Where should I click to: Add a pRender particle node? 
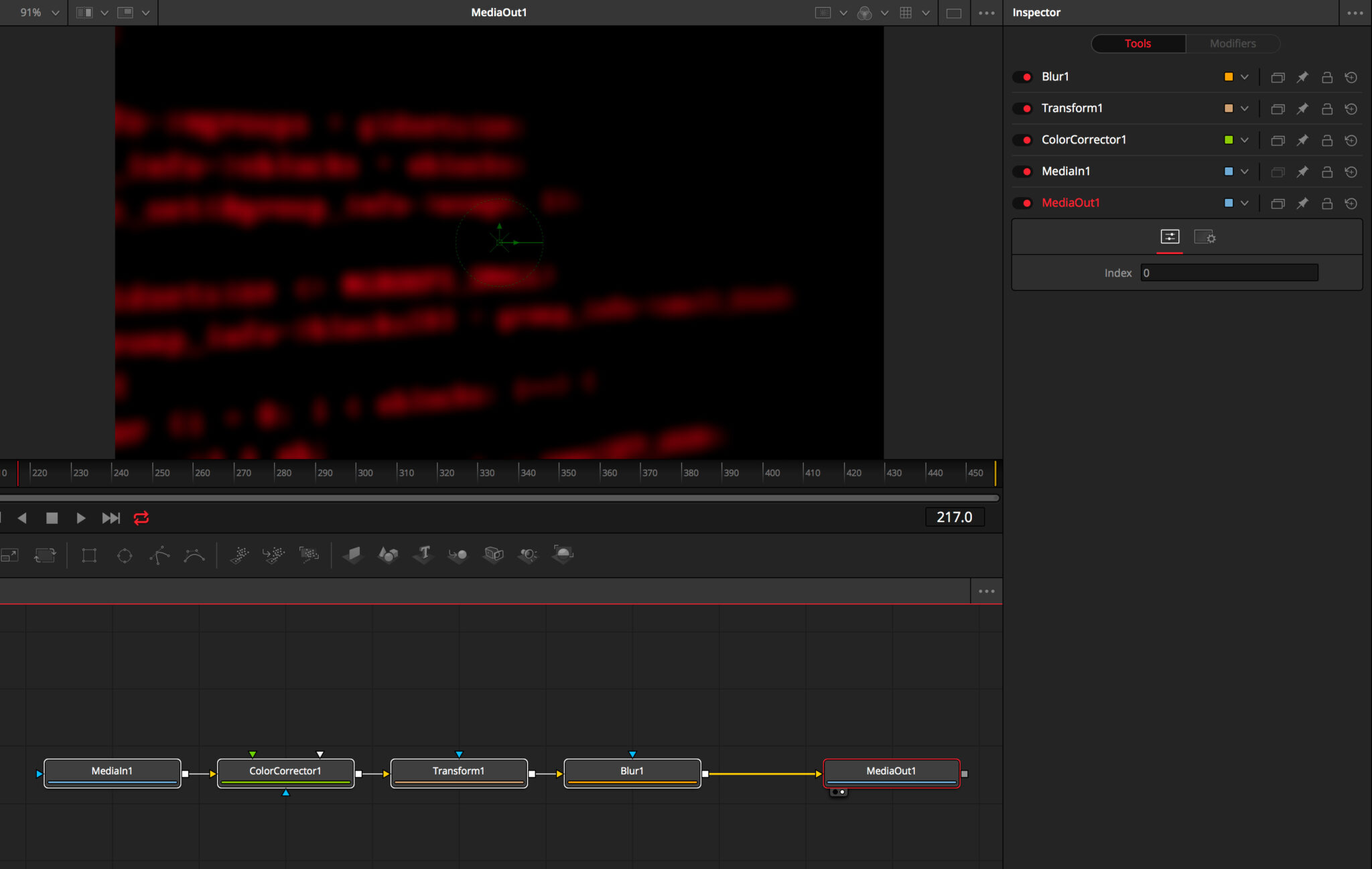point(309,555)
